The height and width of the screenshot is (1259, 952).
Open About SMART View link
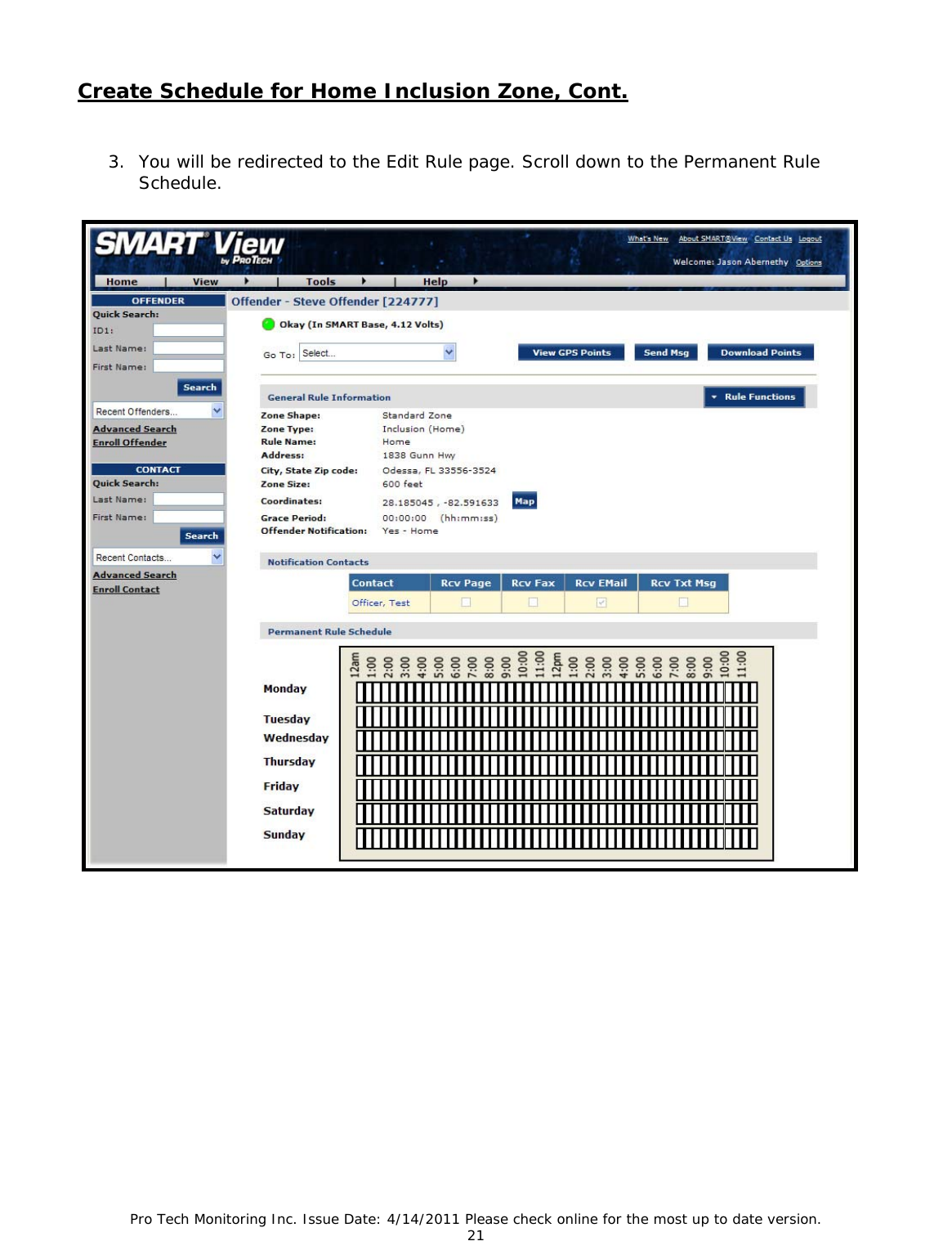[x=713, y=240]
